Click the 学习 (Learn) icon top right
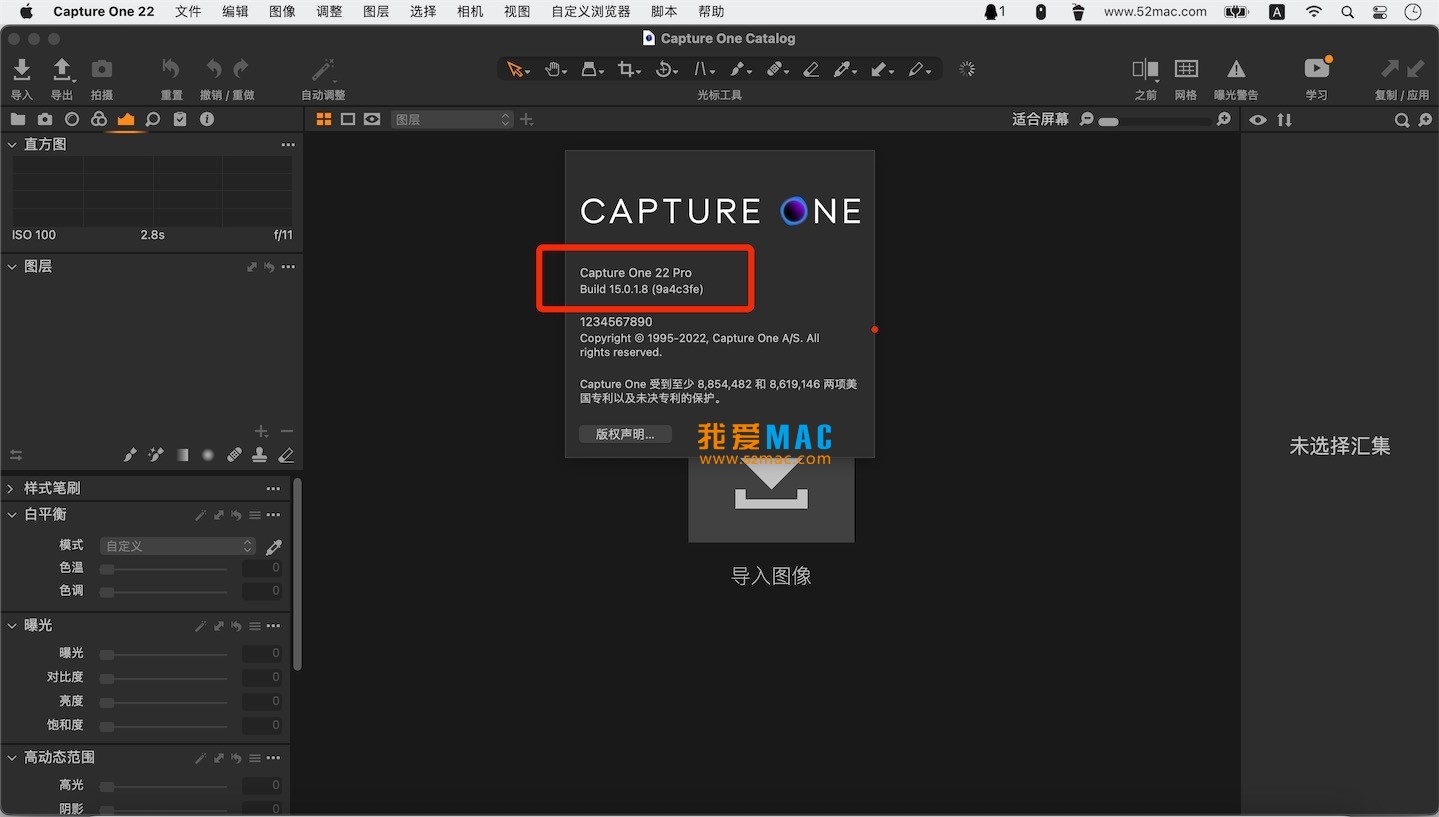The height and width of the screenshot is (817, 1439). 1316,70
